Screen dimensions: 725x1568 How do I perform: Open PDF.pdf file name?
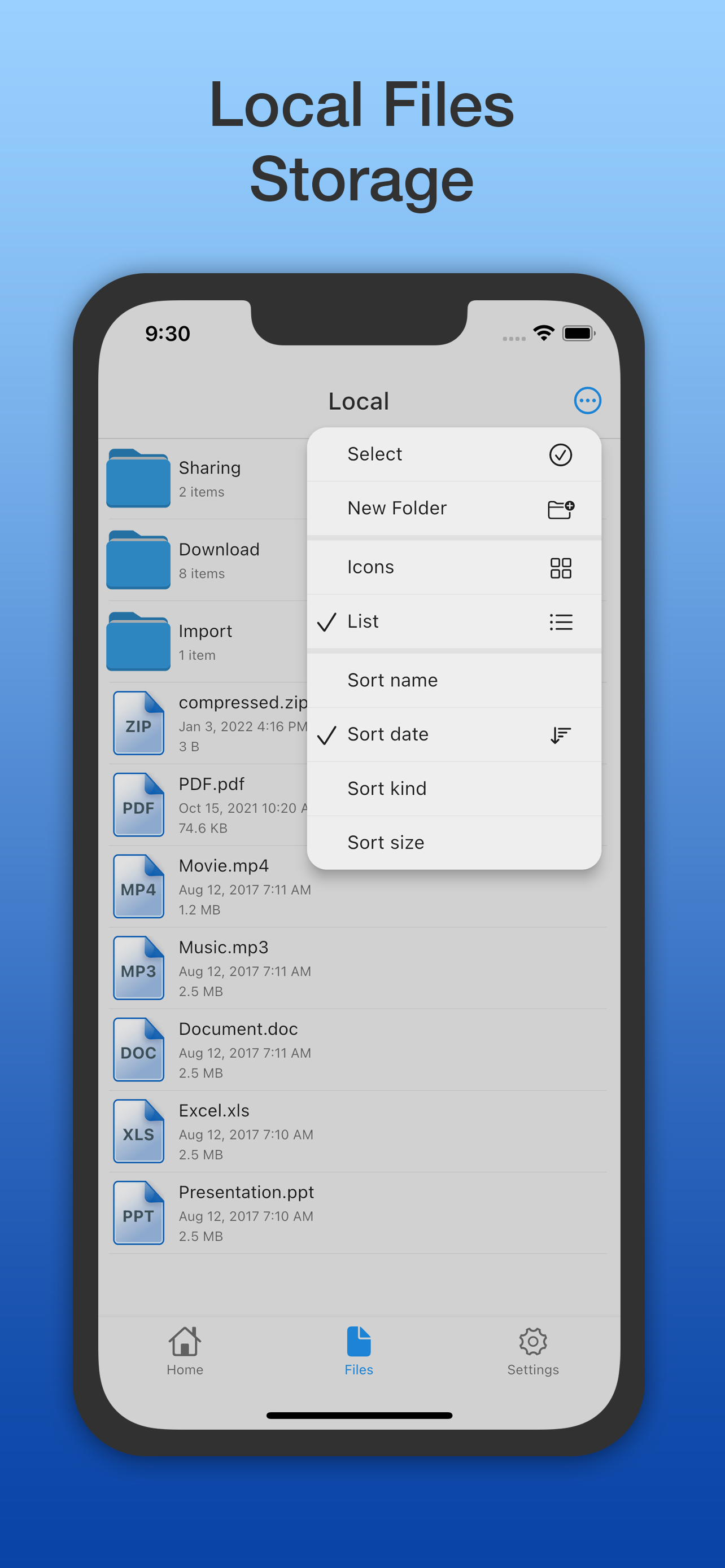point(211,784)
